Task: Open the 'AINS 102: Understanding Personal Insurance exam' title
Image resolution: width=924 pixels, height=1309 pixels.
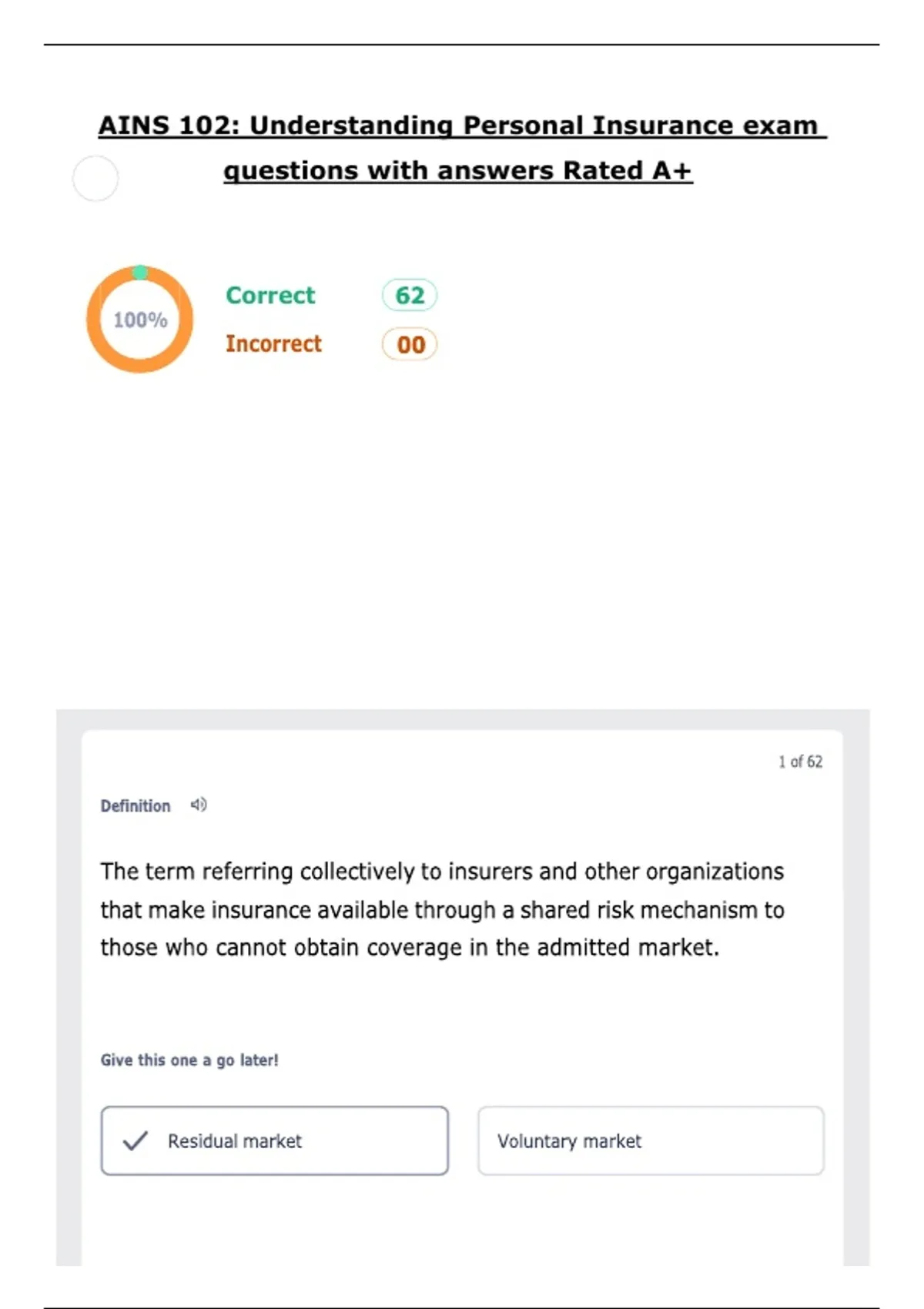Action: (x=462, y=125)
